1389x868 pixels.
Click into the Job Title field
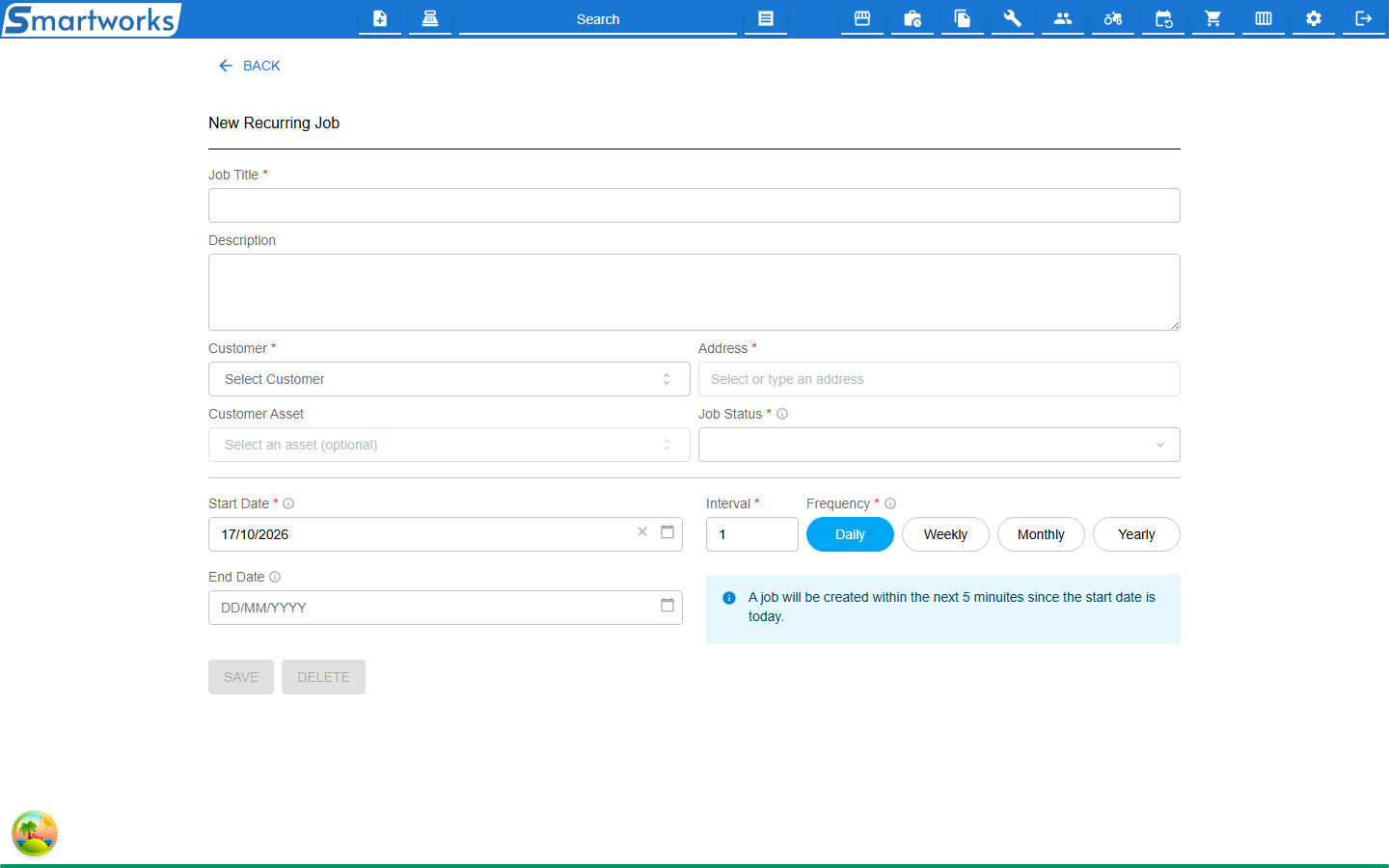694,205
